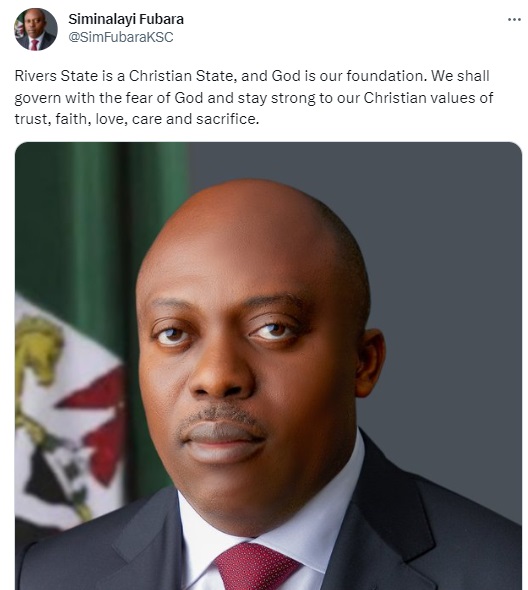Click the tweet text paragraph

click(254, 97)
